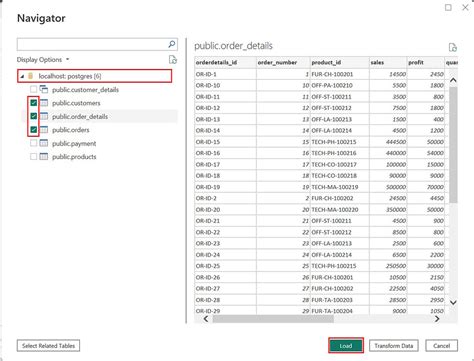The height and width of the screenshot is (361, 474).
Task: Click the Load button
Action: [x=346, y=346]
